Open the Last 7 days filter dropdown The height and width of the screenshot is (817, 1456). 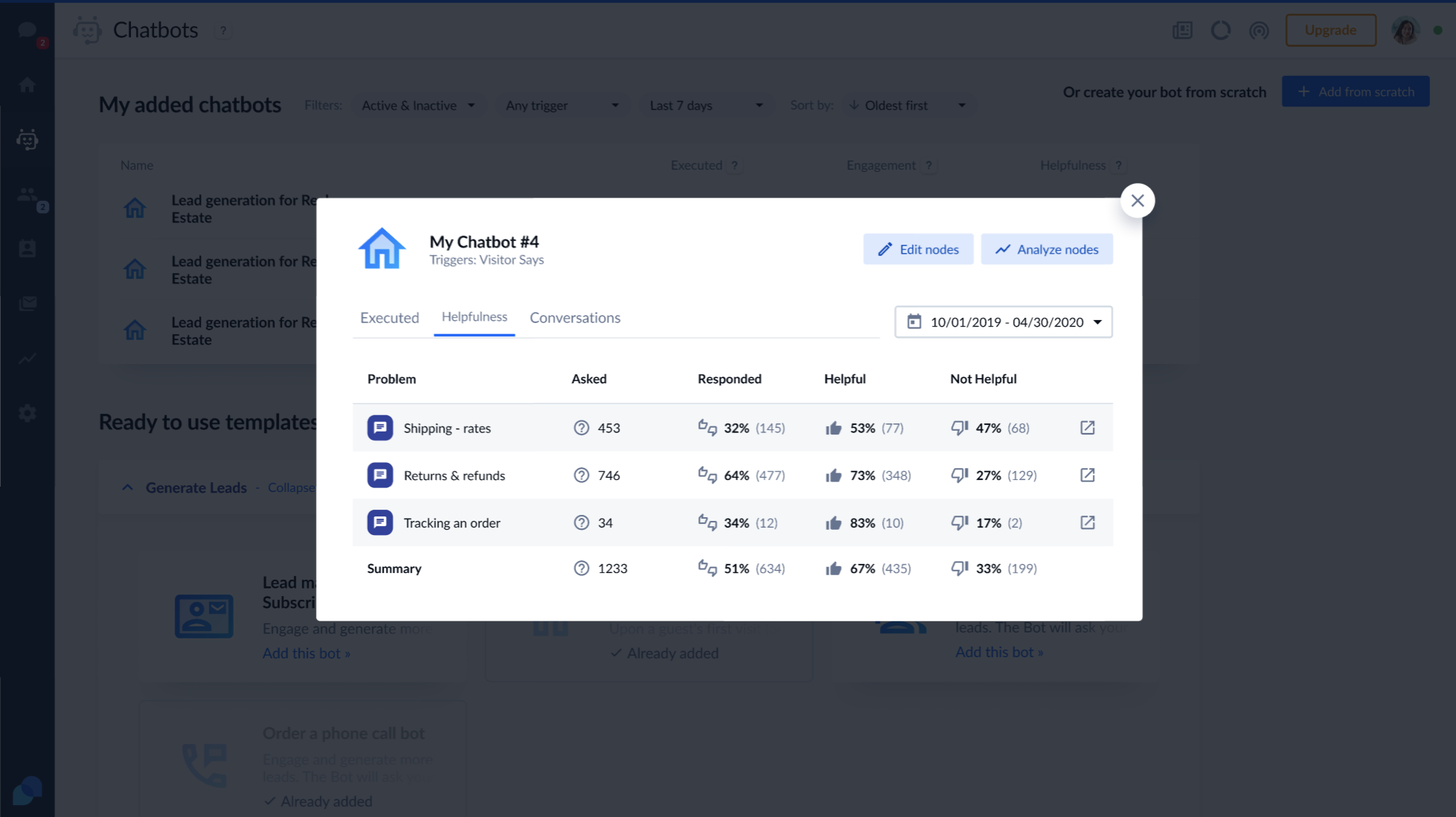pos(706,106)
